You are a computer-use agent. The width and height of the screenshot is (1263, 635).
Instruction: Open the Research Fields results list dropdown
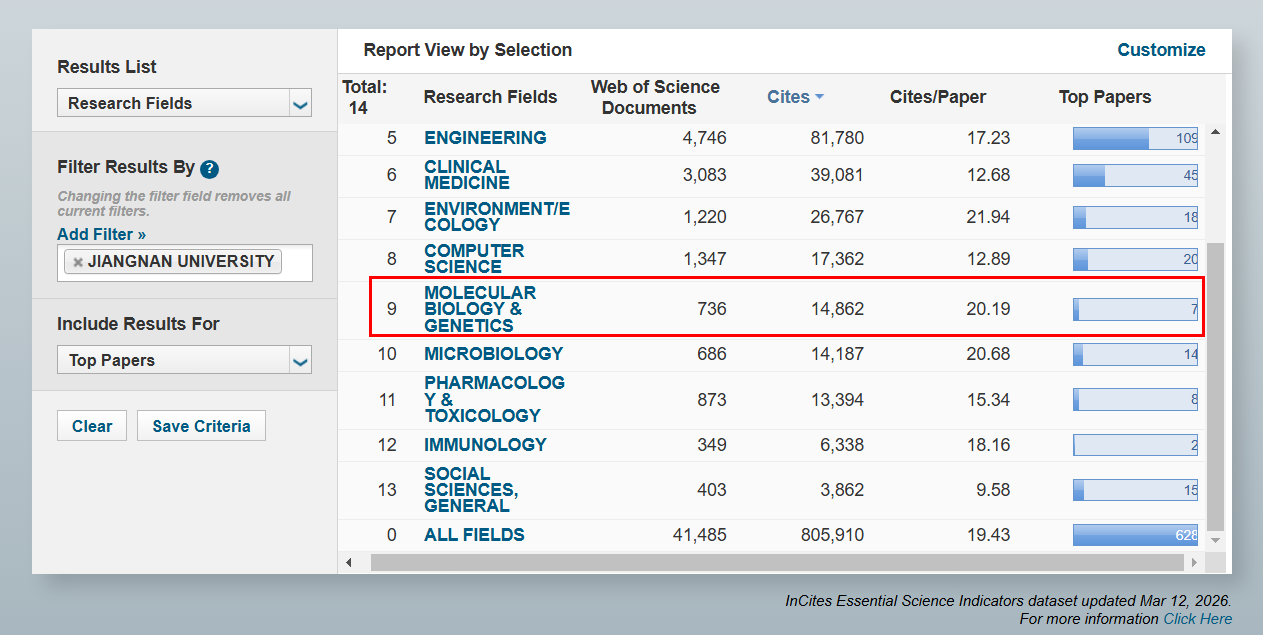pos(300,103)
